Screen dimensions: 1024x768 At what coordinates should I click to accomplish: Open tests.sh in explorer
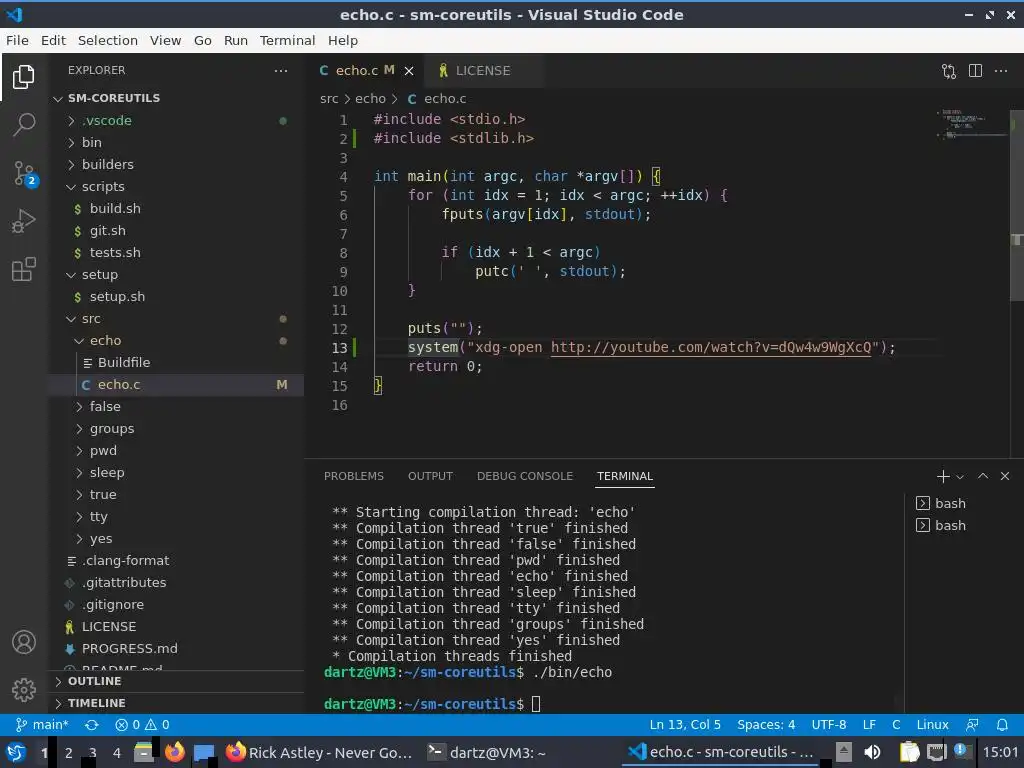[176, 253]
